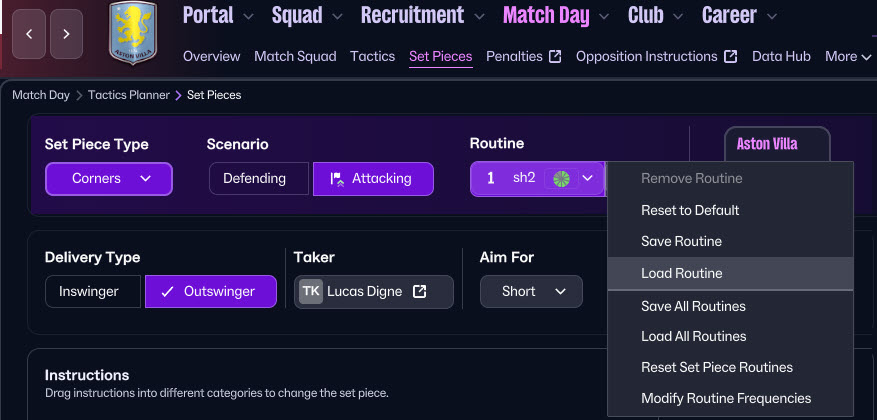Select the Attacking scenario
The image size is (877, 420).
pos(373,178)
